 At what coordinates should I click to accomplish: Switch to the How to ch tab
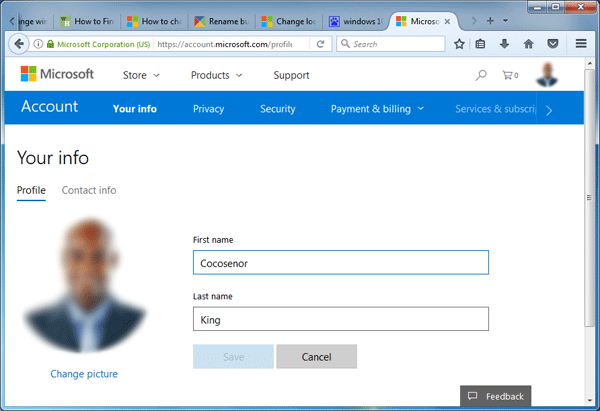point(154,21)
